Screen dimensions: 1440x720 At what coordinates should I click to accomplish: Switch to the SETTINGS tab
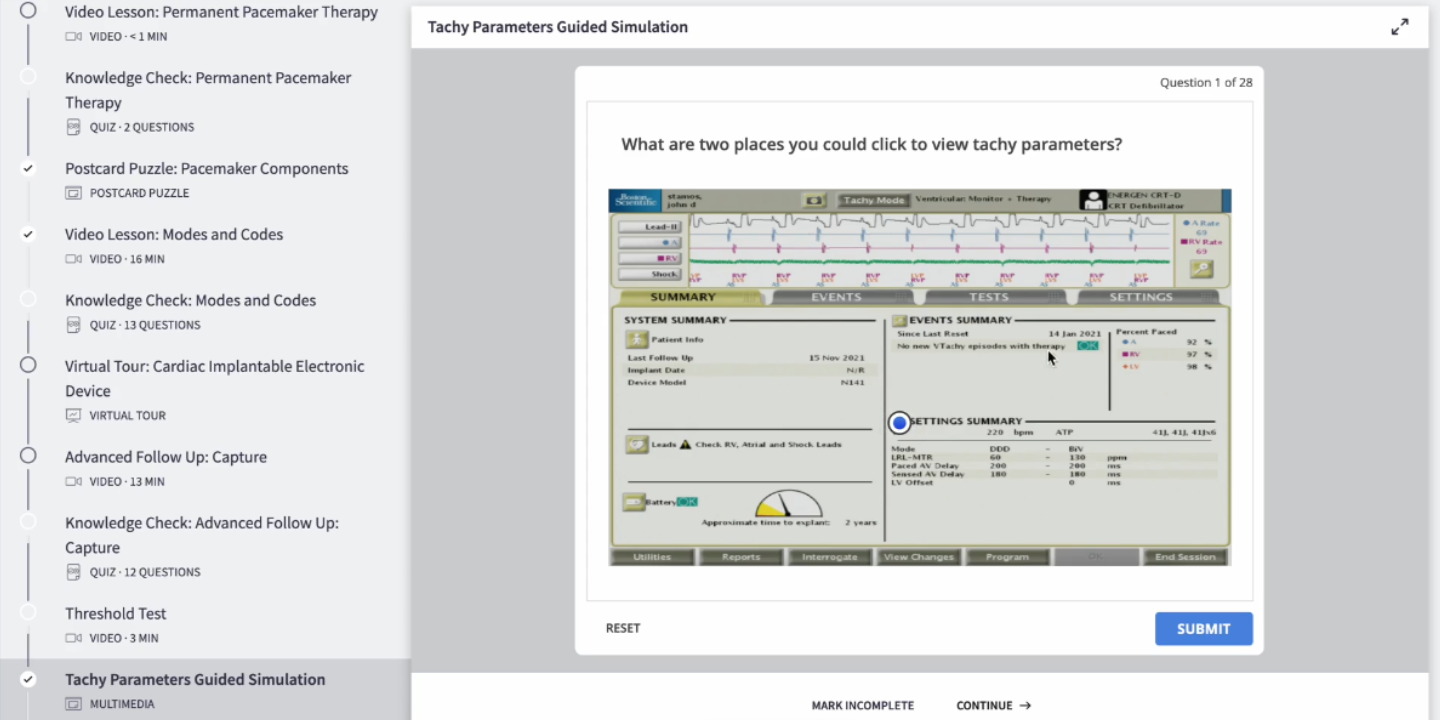click(x=1140, y=297)
